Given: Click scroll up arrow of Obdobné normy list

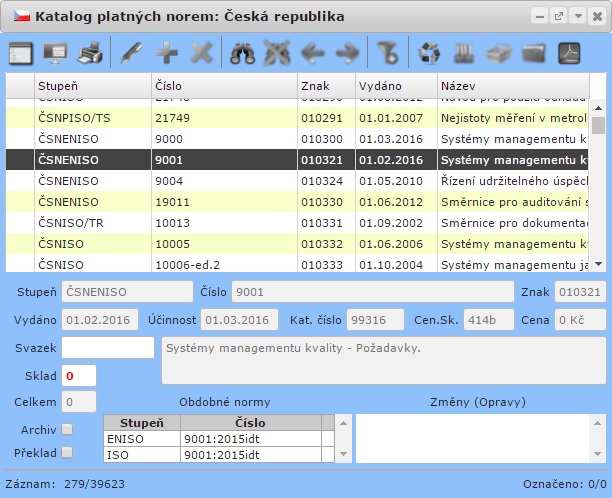Looking at the screenshot, I should pyautogui.click(x=343, y=423).
